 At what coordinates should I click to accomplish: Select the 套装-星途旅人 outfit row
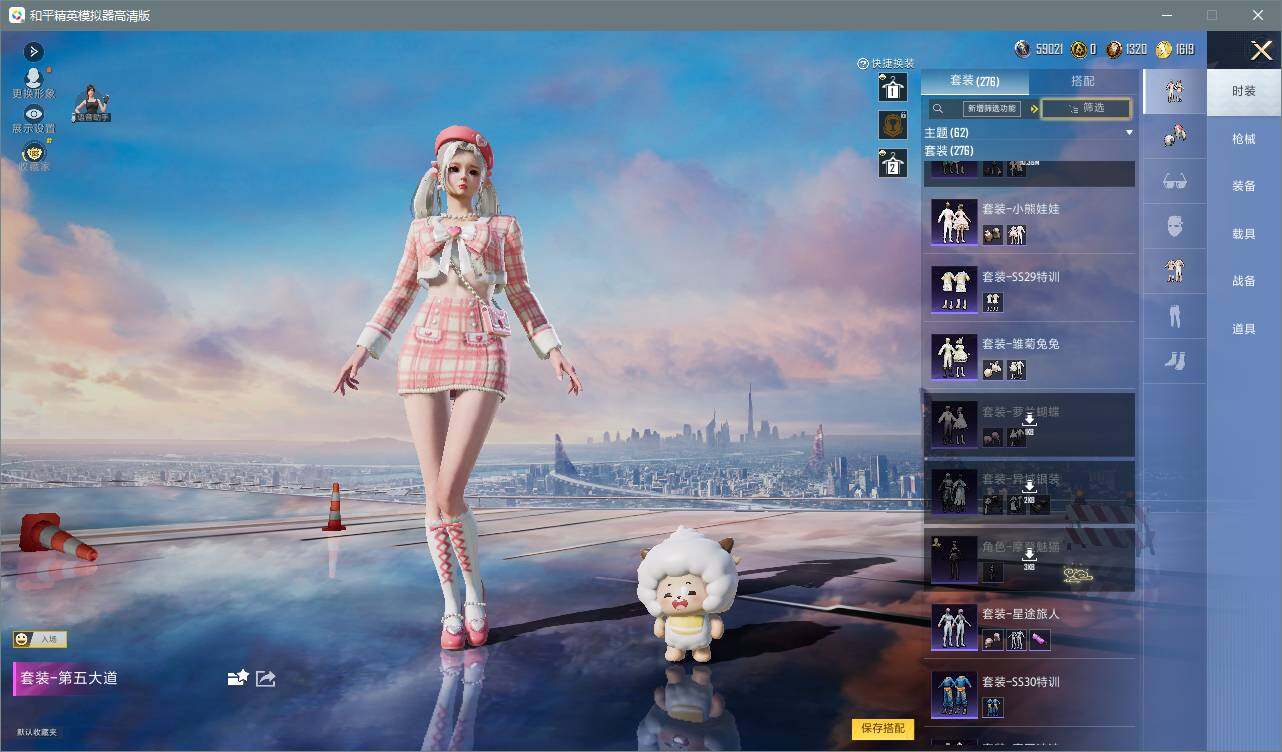coord(1029,626)
